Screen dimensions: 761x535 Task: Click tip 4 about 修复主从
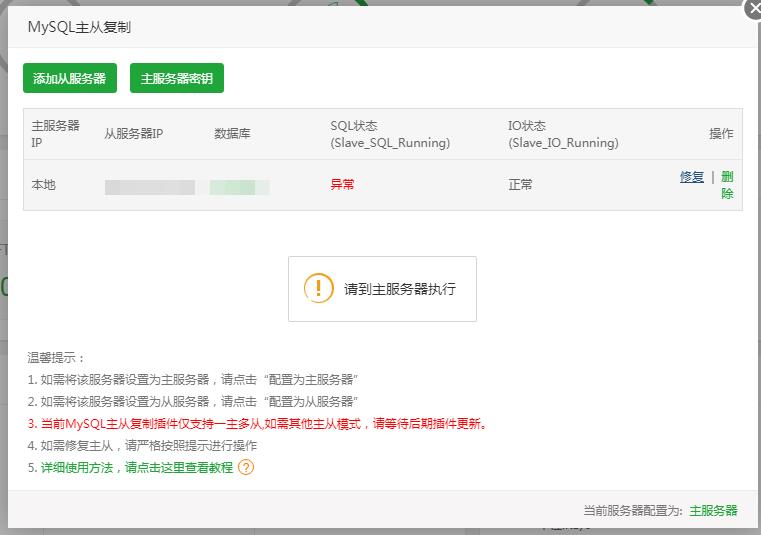click(x=142, y=445)
